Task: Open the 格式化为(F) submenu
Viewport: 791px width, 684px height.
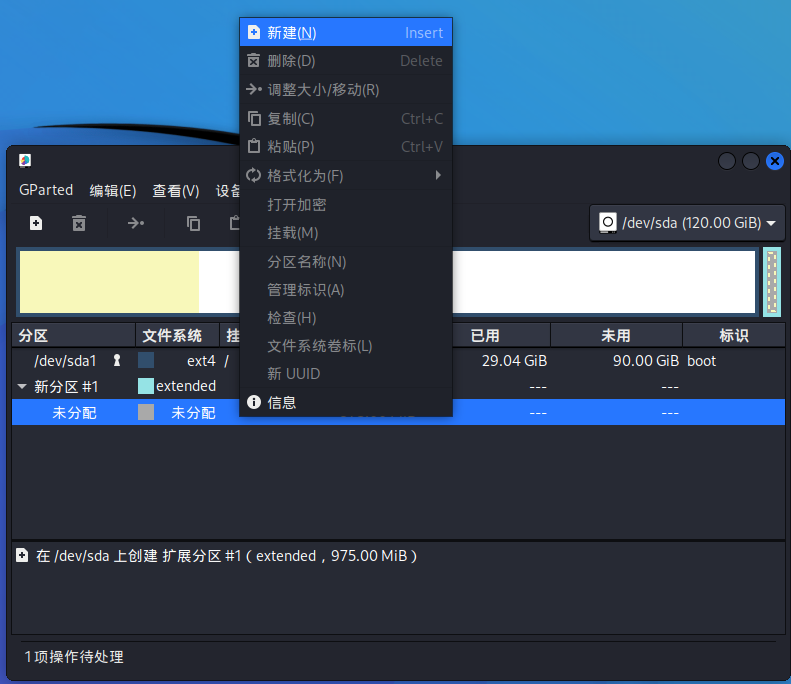Action: pos(346,176)
